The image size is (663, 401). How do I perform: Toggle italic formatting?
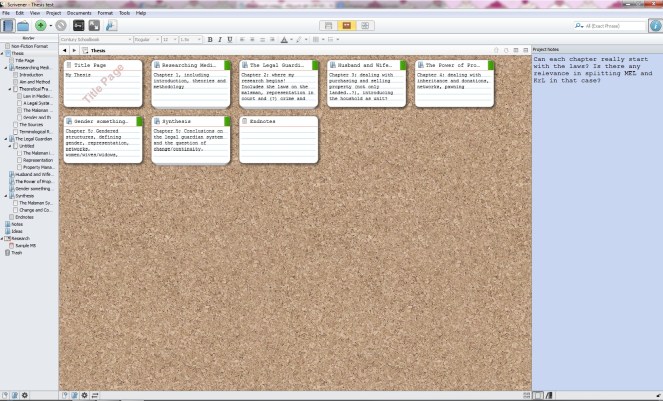222,39
